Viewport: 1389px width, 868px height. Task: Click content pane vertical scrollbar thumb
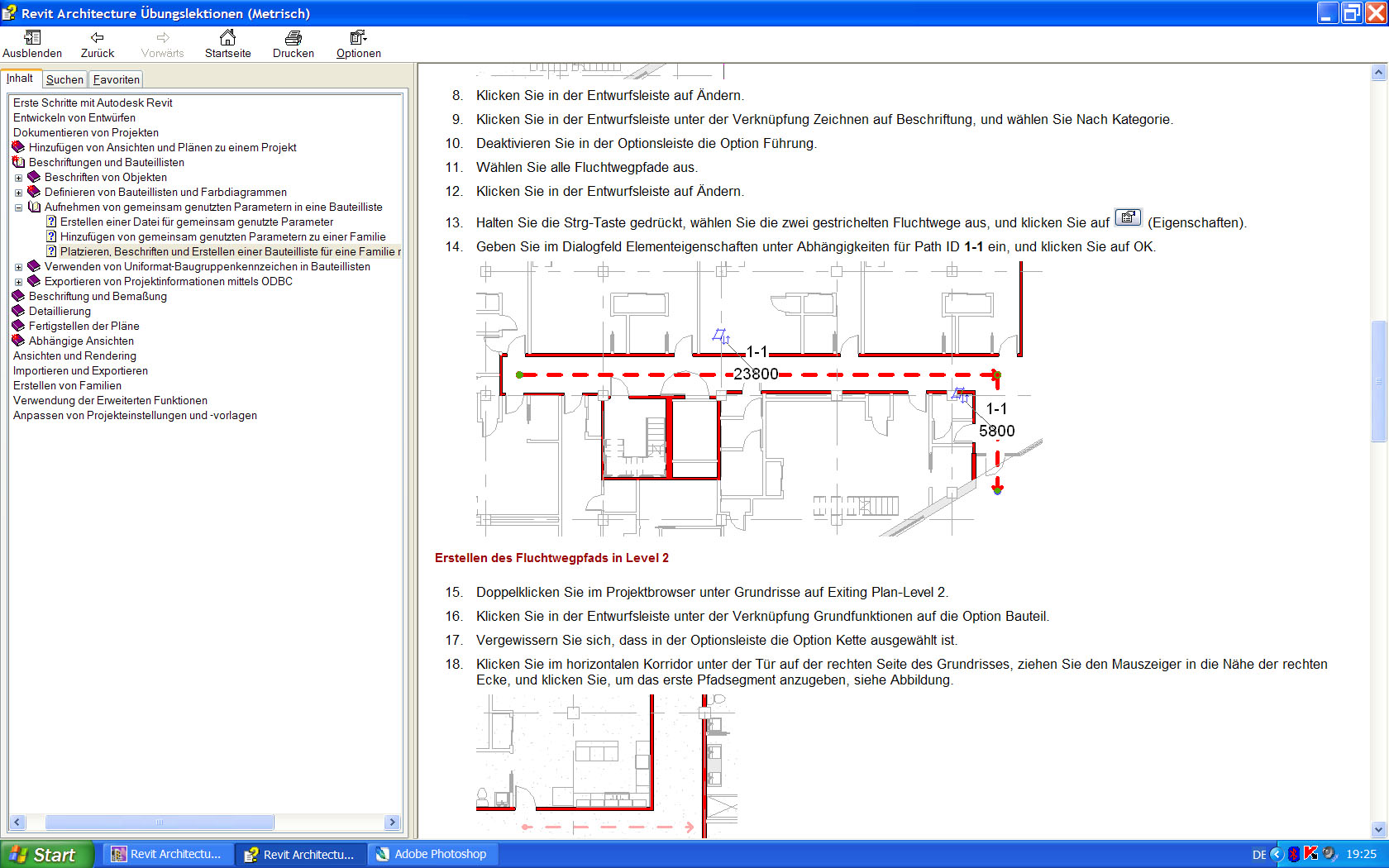click(x=1378, y=381)
